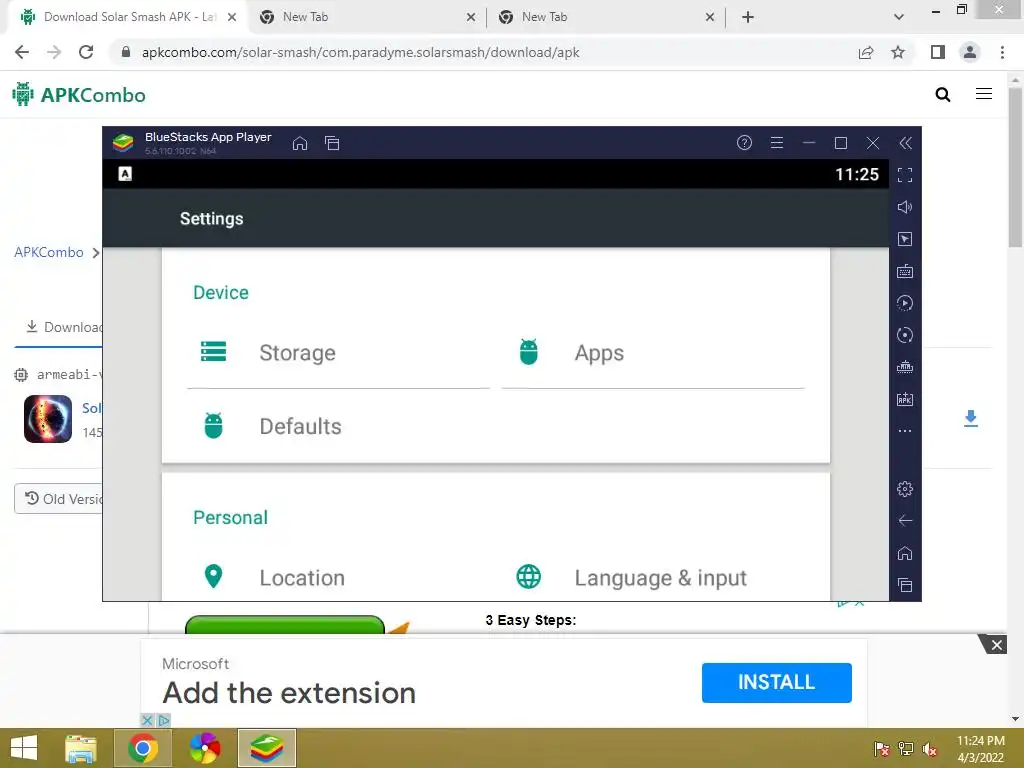The height and width of the screenshot is (768, 1024).
Task: Click the APKCombo logo
Action: click(x=79, y=95)
